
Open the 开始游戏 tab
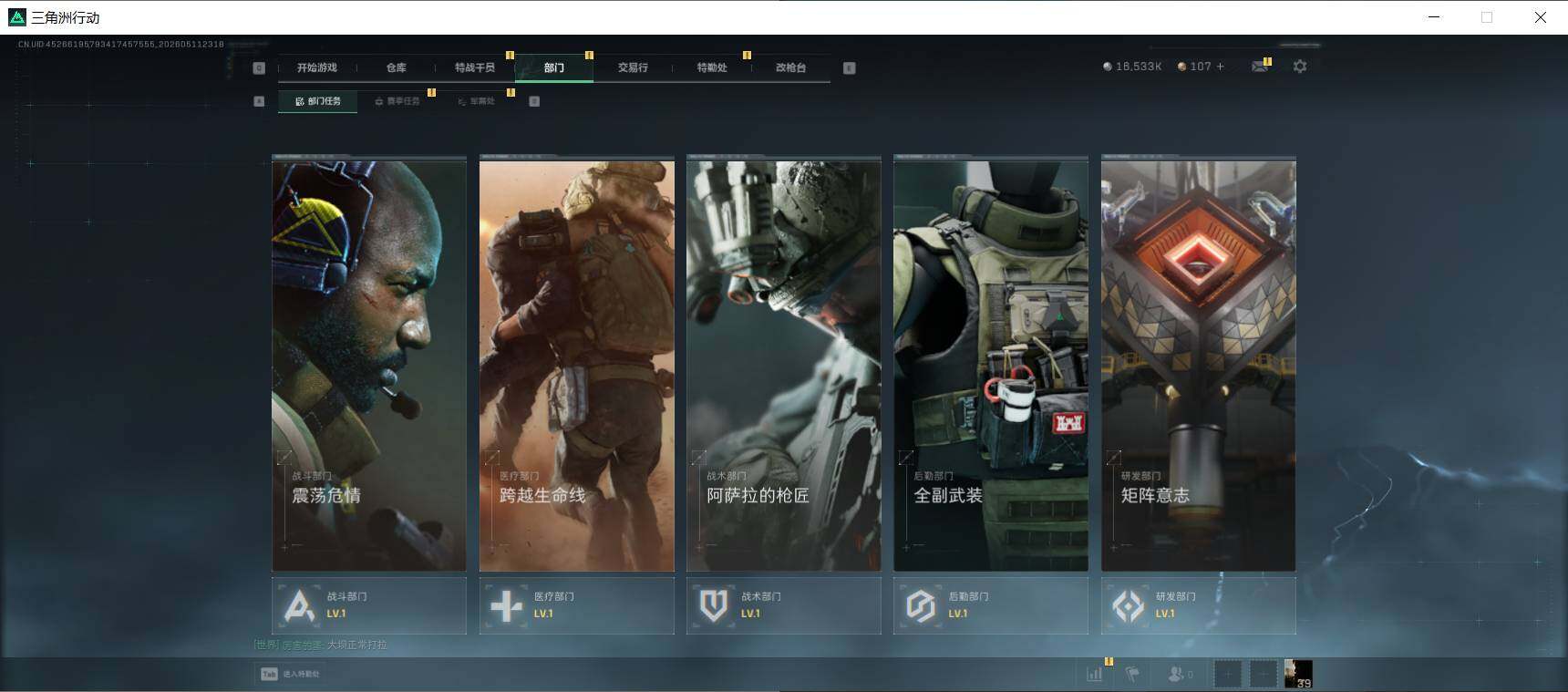click(316, 67)
